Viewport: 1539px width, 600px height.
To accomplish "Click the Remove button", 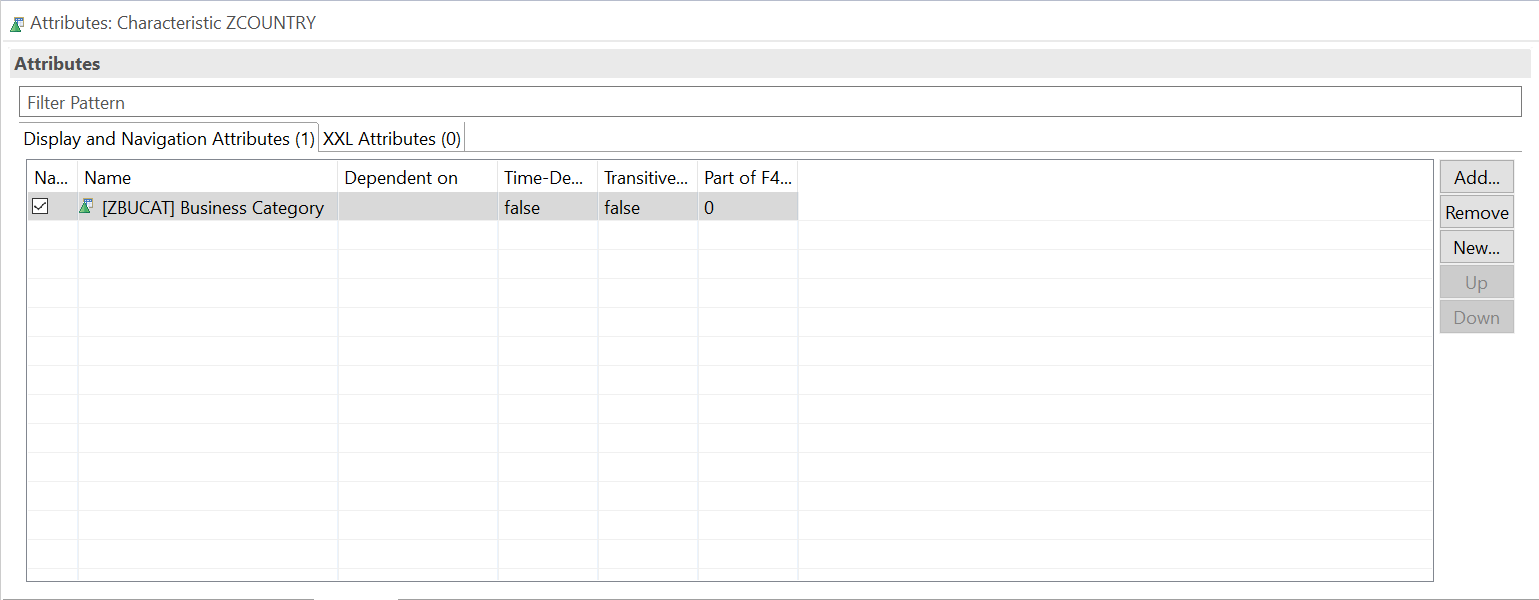I will coord(1476,212).
